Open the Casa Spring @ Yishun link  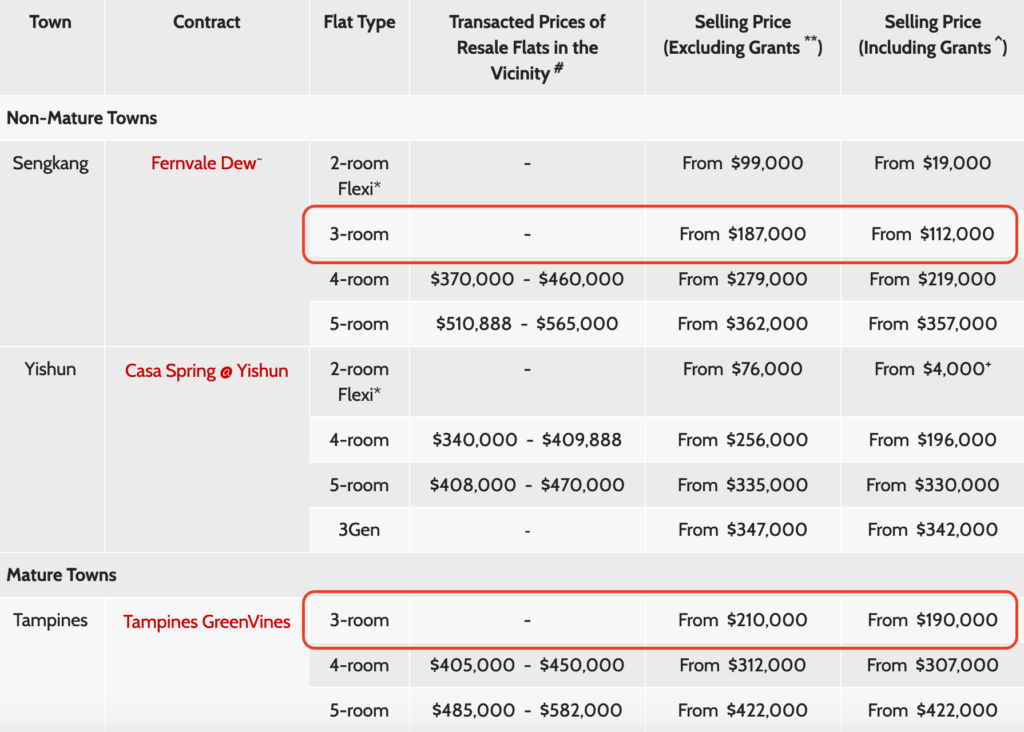pos(206,371)
